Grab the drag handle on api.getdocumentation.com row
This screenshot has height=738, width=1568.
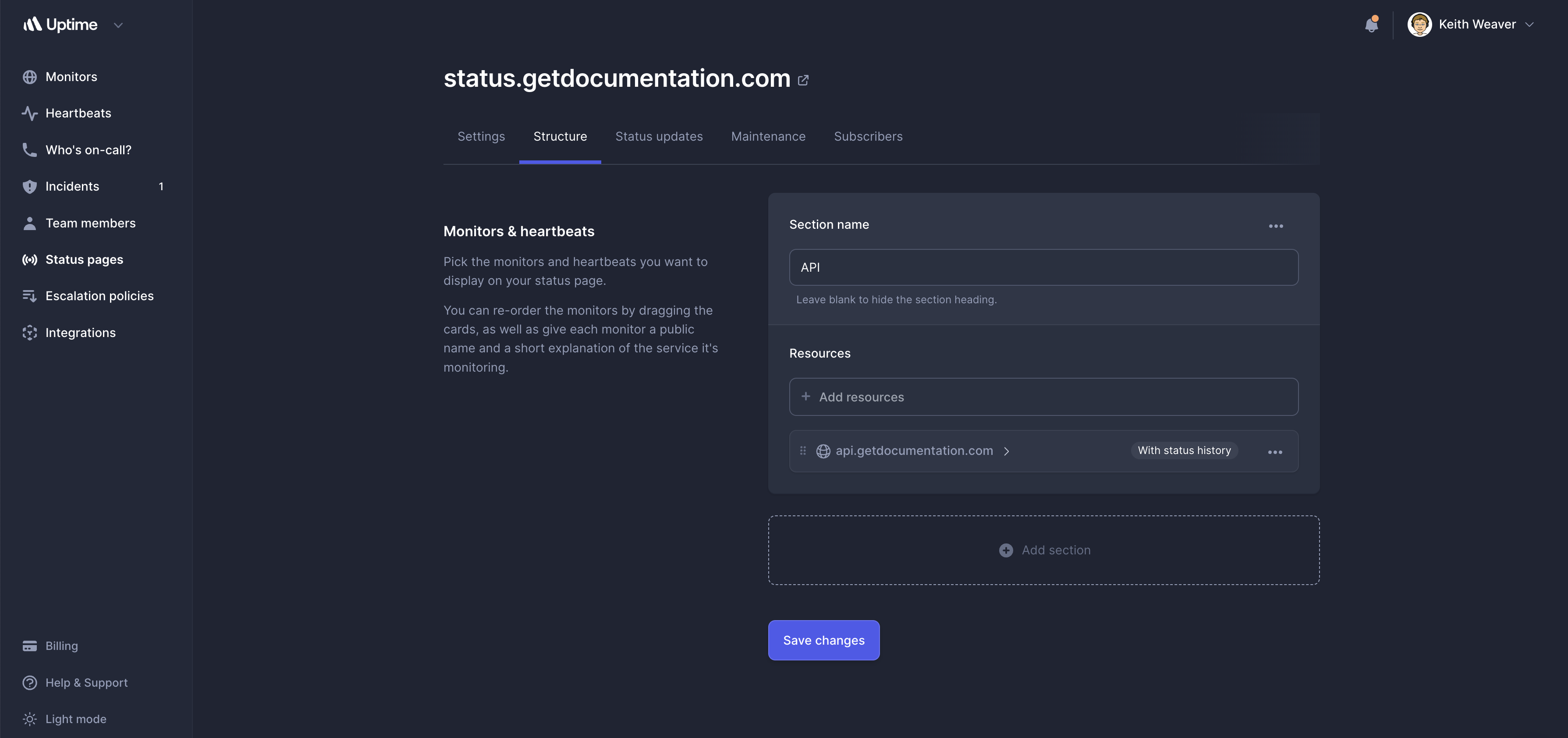(803, 451)
